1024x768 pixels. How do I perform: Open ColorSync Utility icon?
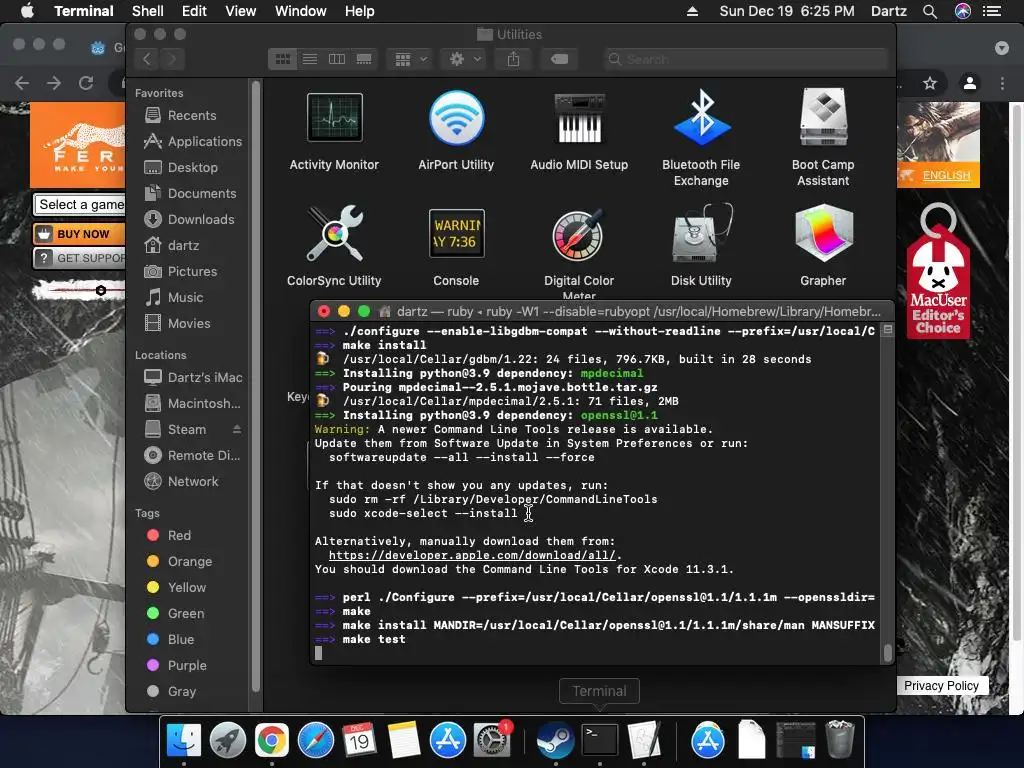coord(334,234)
